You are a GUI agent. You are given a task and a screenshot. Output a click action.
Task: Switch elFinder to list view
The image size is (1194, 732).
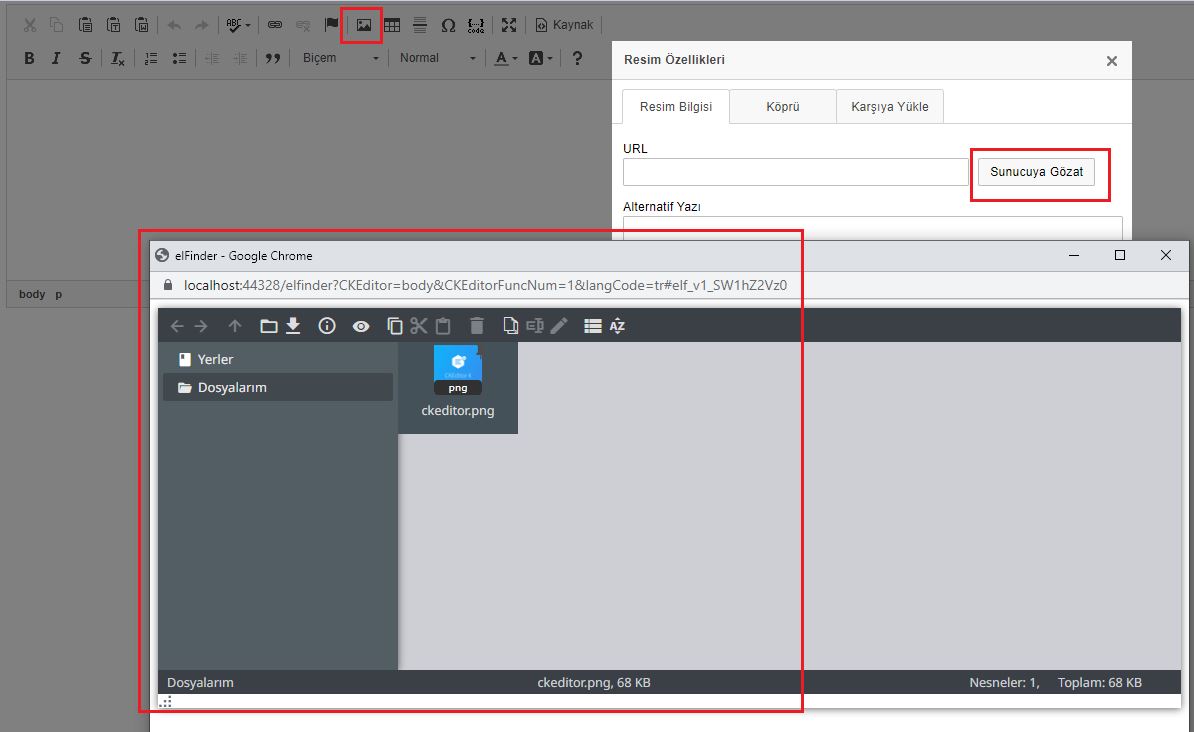[x=592, y=325]
